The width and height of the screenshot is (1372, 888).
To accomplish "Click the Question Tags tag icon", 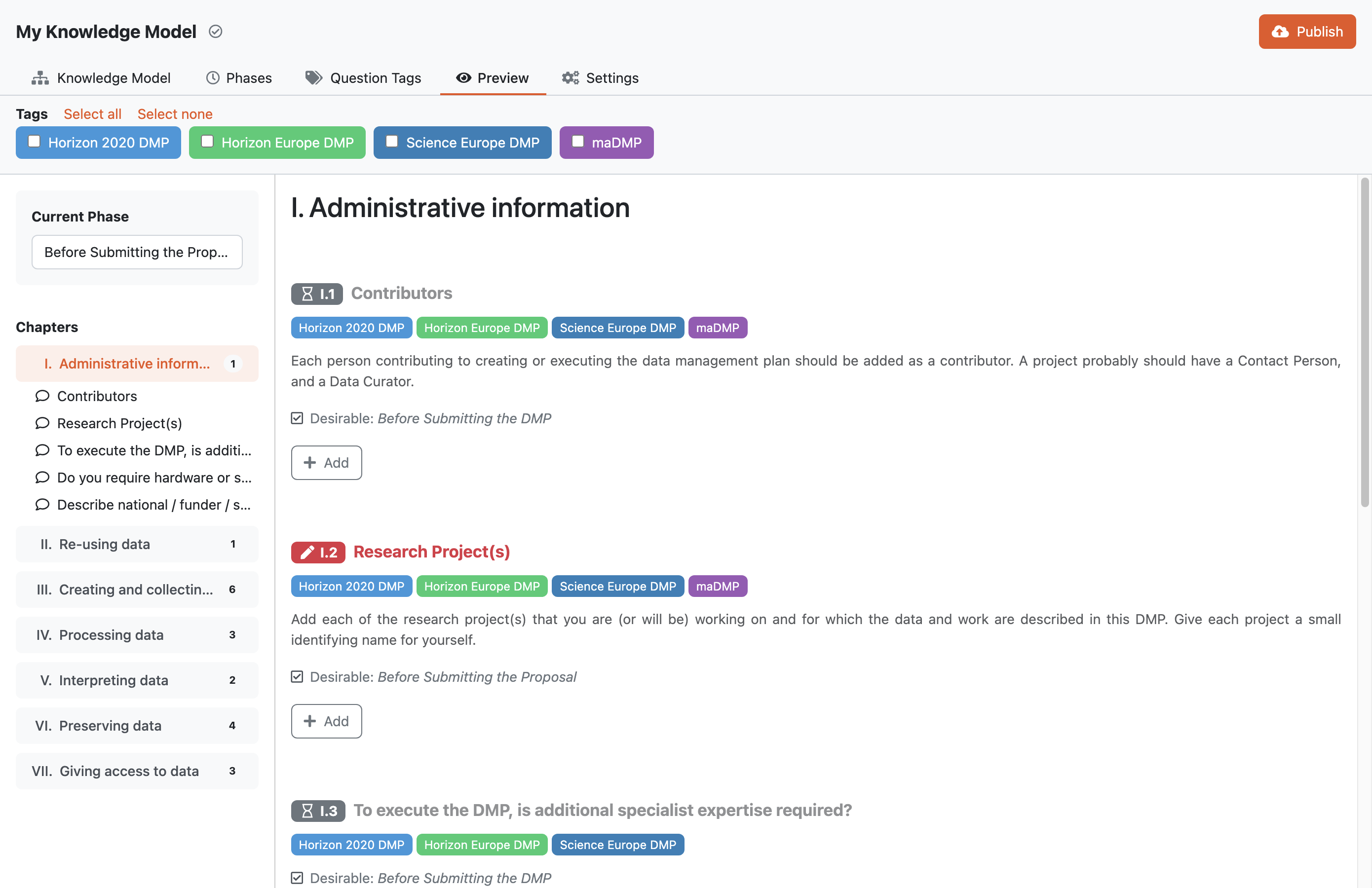I will (x=313, y=78).
